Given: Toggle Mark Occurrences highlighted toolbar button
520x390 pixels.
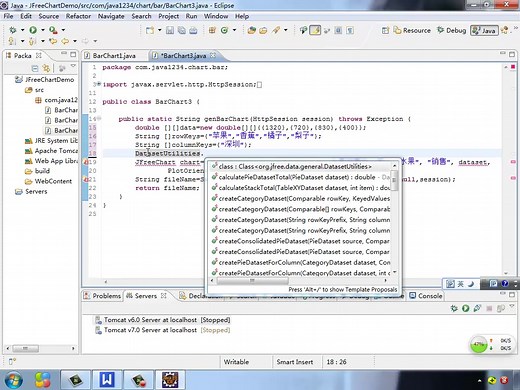Looking at the screenshot, I should coord(315,30).
